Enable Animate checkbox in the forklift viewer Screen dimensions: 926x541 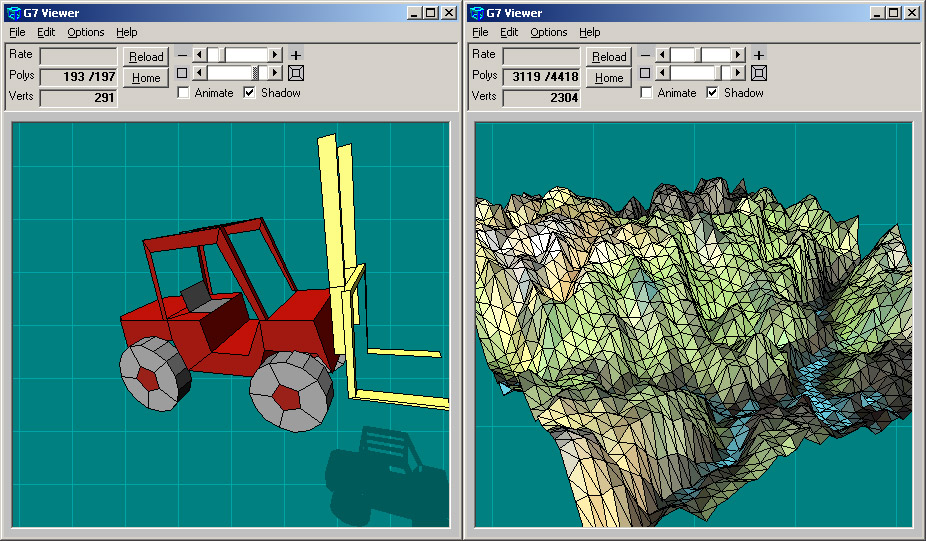click(183, 93)
